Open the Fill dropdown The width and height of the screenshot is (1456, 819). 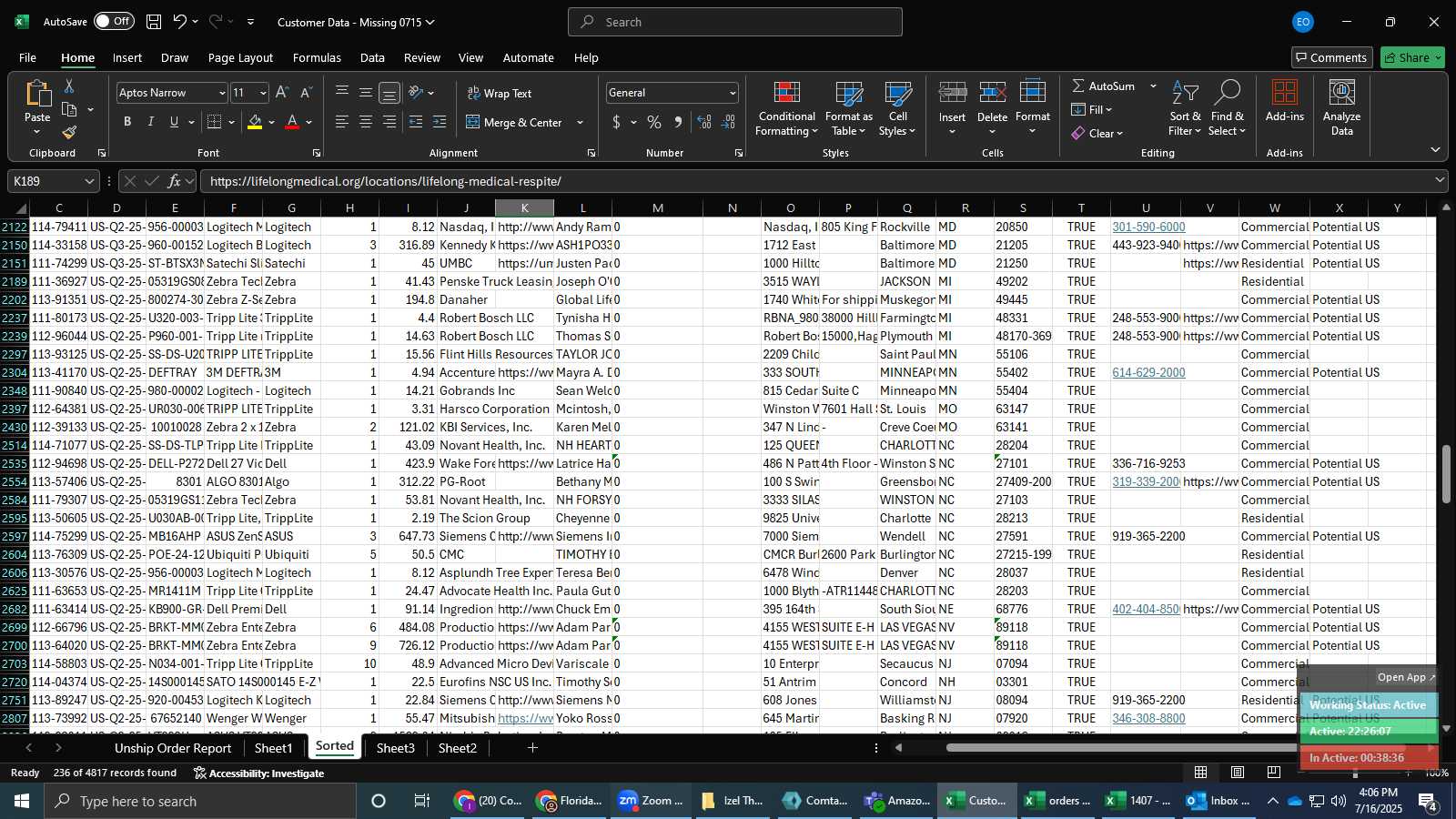pos(1092,109)
